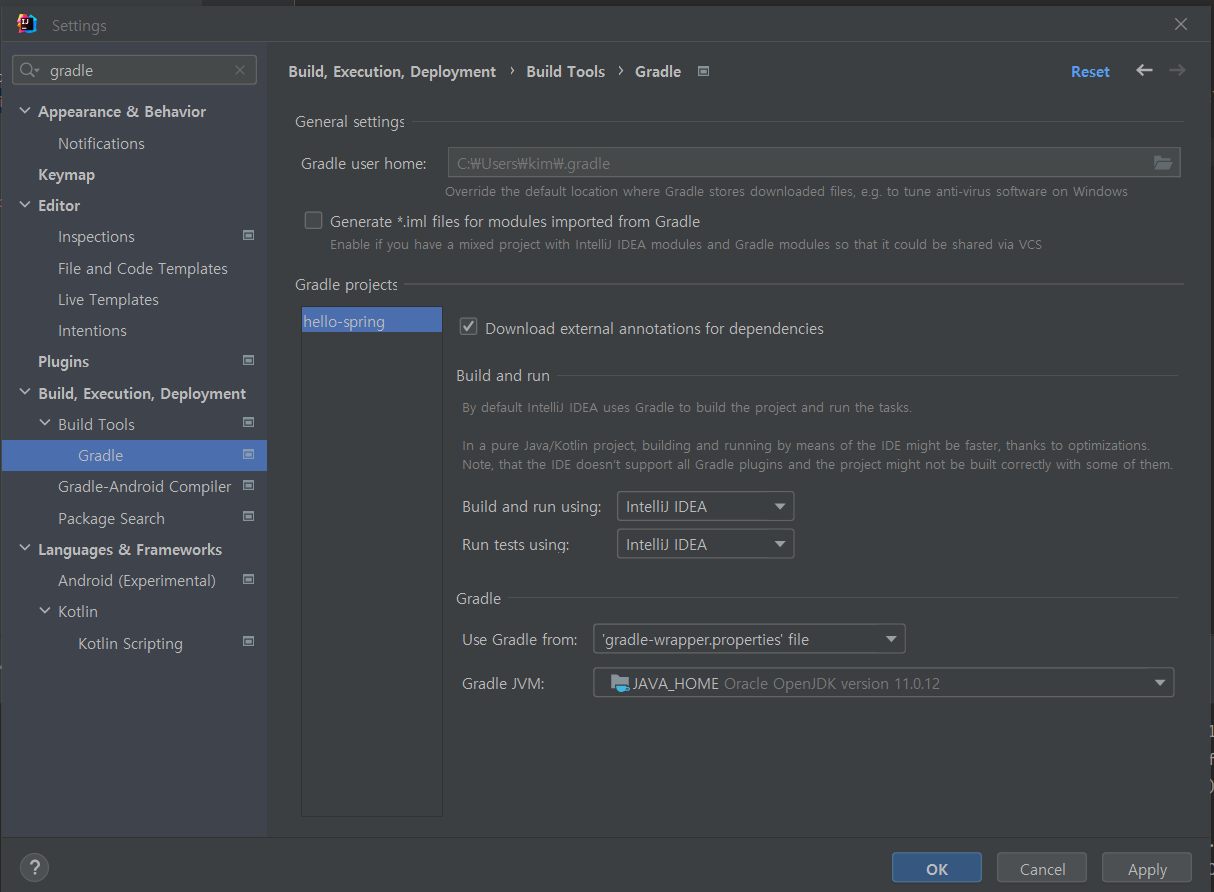The image size is (1214, 892).
Task: Click project-level icon next to Package Search
Action: coord(249,517)
